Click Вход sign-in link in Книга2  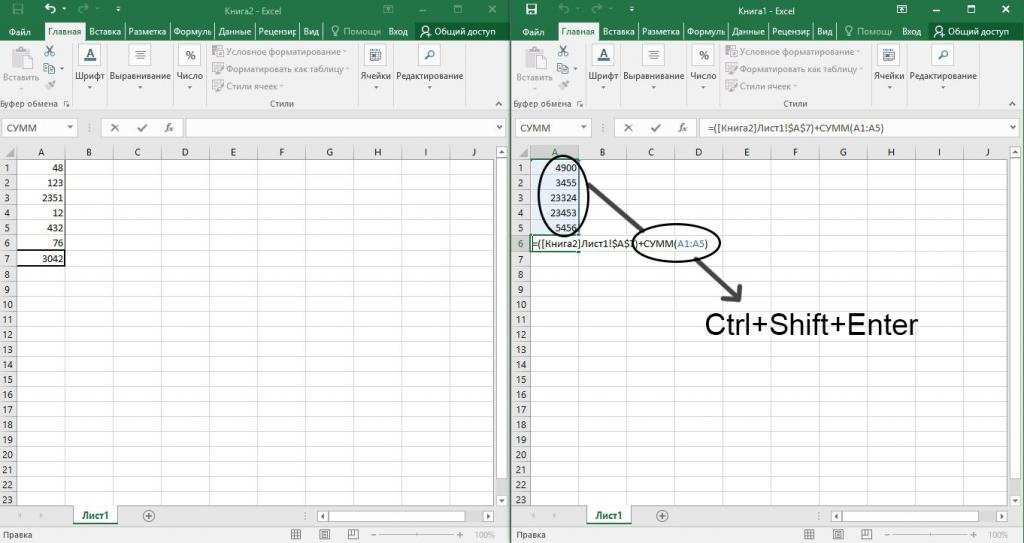pos(397,31)
